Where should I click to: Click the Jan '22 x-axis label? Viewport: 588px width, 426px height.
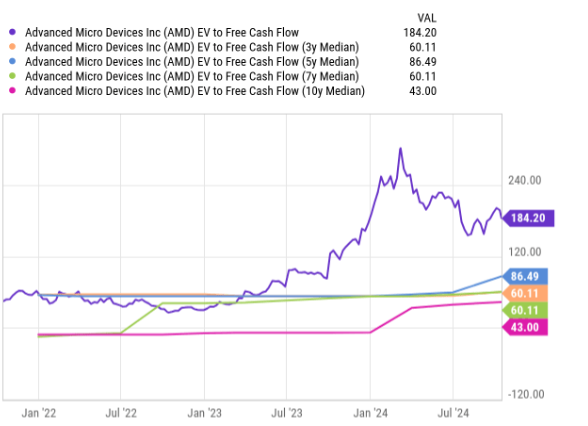pyautogui.click(x=39, y=413)
